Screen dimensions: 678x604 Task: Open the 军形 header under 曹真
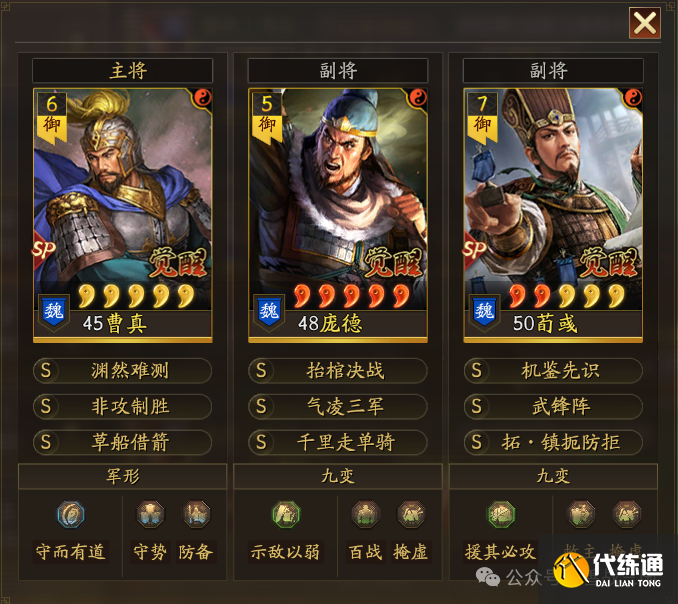coord(122,476)
